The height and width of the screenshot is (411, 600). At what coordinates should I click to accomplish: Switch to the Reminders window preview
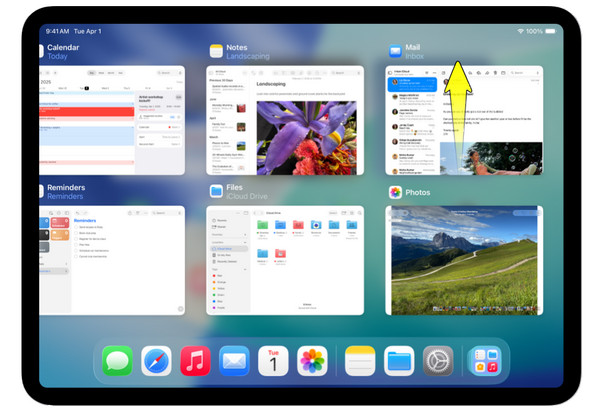coord(112,260)
